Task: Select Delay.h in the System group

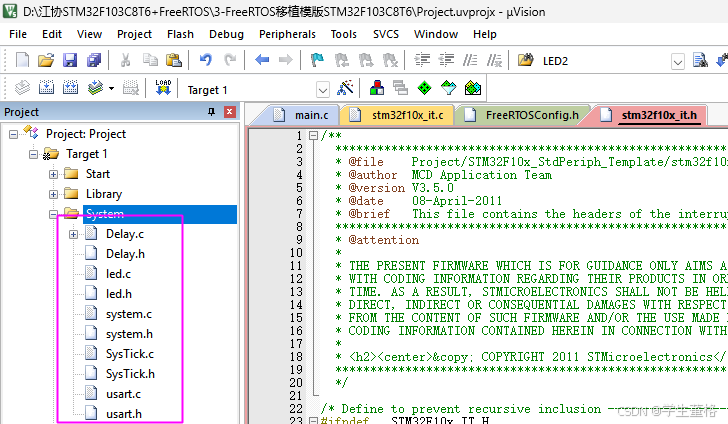Action: 125,254
